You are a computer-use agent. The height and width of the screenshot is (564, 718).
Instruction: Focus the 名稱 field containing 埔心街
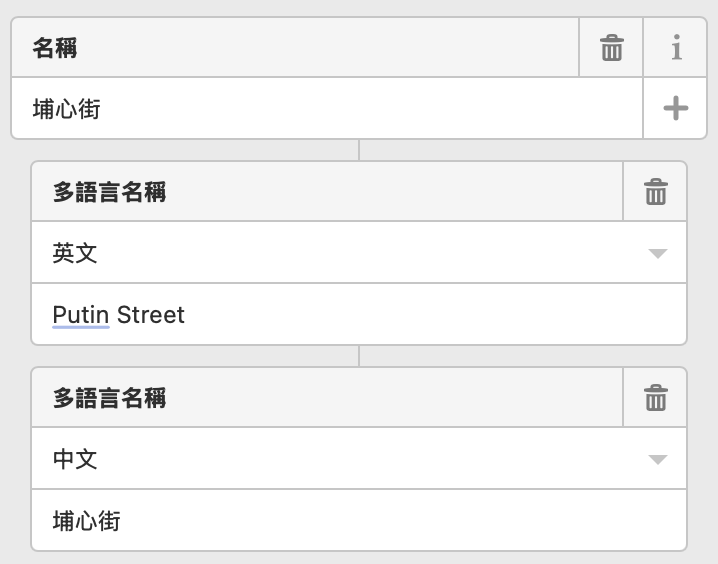pyautogui.click(x=327, y=108)
